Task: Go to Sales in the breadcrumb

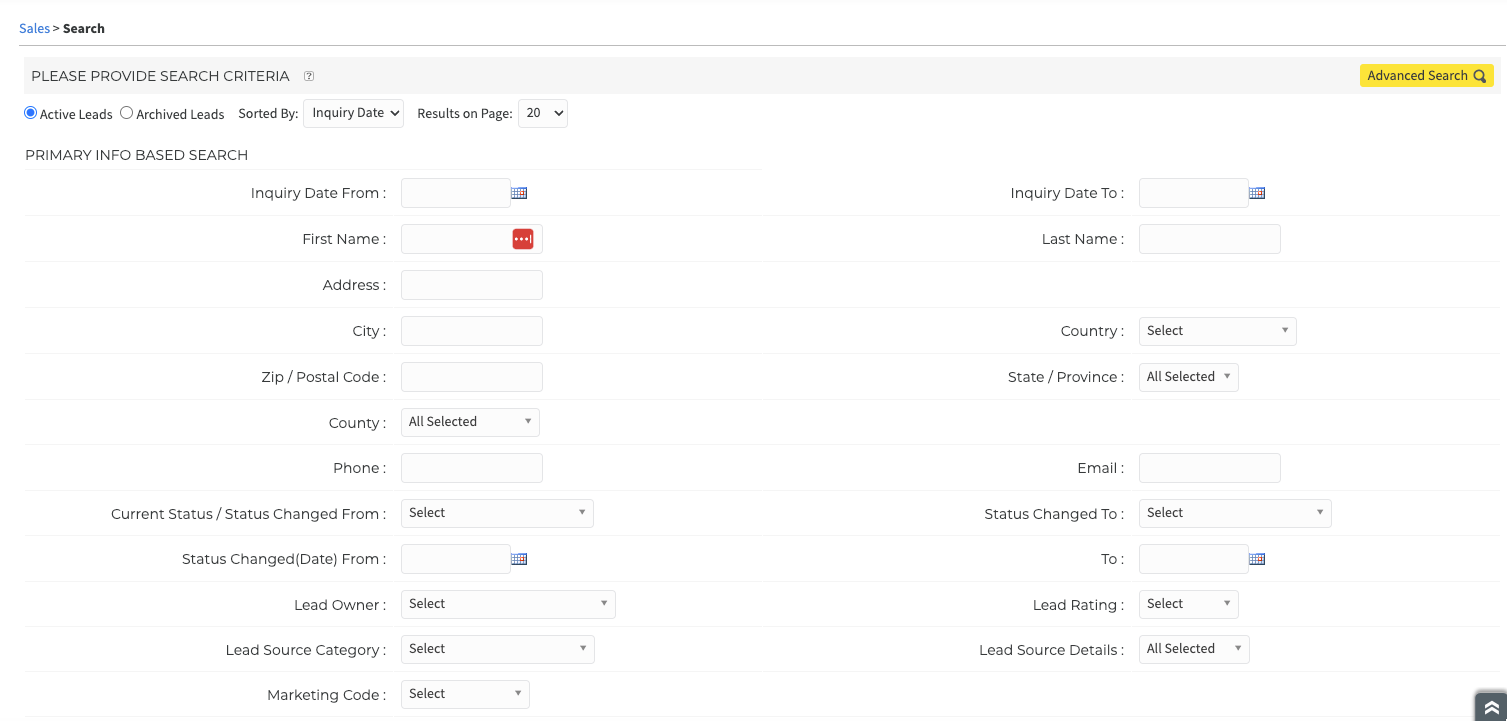Action: 34,28
